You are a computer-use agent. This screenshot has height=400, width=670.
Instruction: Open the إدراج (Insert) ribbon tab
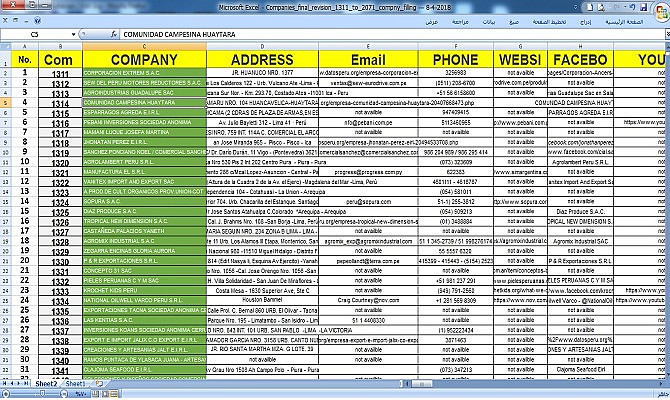585,21
